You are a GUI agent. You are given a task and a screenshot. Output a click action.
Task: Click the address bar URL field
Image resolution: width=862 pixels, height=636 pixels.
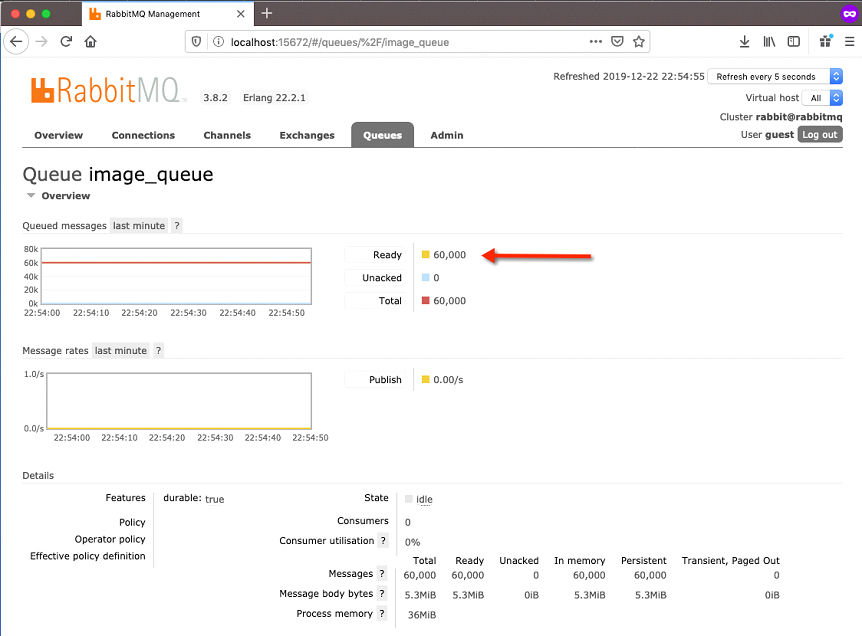(400, 41)
